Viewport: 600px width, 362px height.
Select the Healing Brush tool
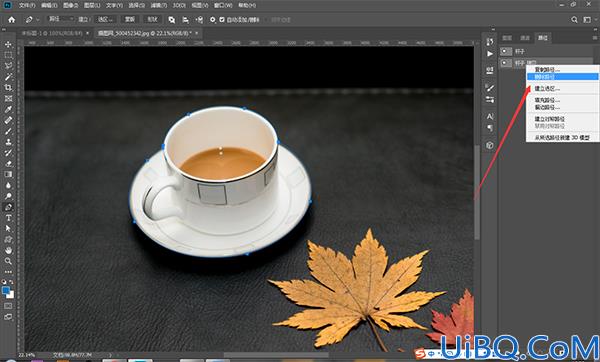[x=8, y=120]
